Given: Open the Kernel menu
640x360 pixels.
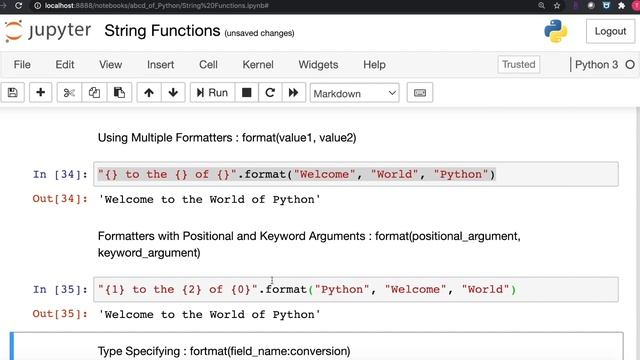Looking at the screenshot, I should (x=258, y=64).
